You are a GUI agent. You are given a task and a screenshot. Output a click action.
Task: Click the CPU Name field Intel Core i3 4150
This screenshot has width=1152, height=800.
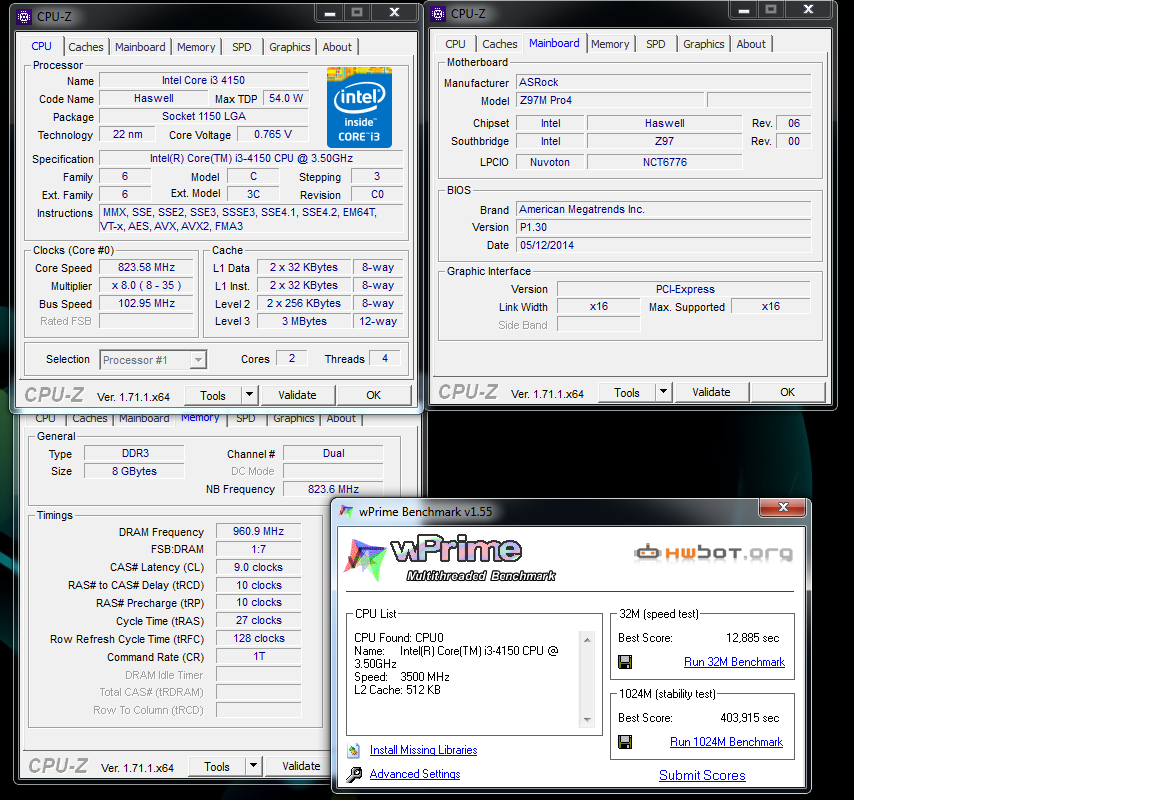click(204, 80)
